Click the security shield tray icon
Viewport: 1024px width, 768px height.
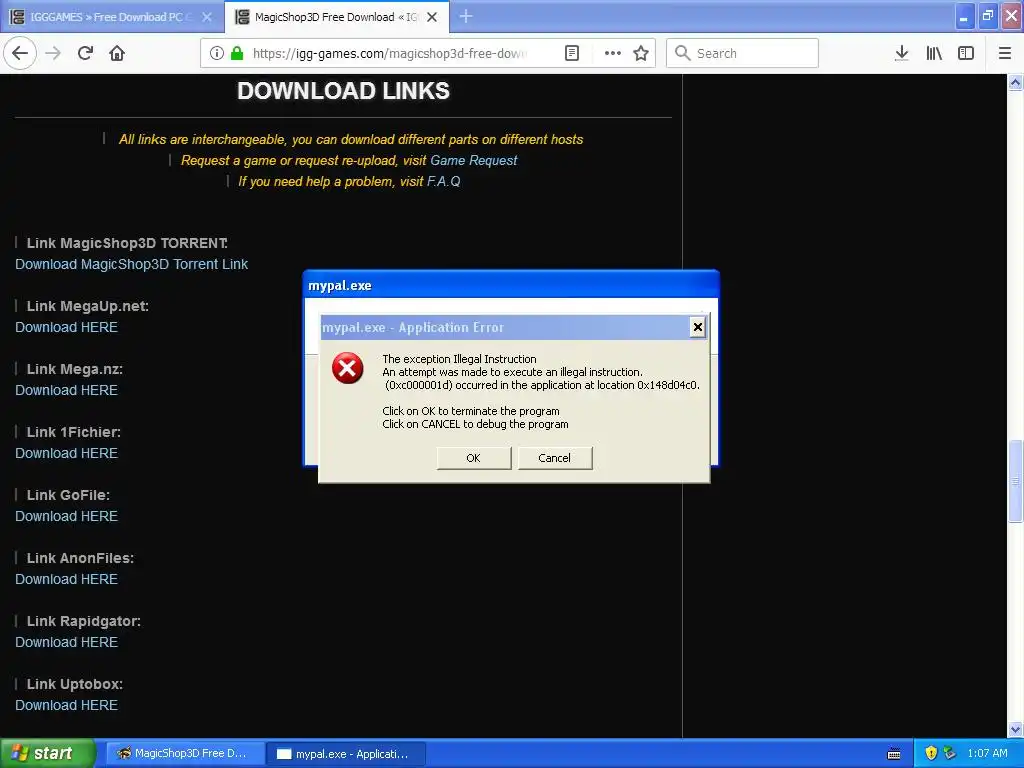pos(931,753)
